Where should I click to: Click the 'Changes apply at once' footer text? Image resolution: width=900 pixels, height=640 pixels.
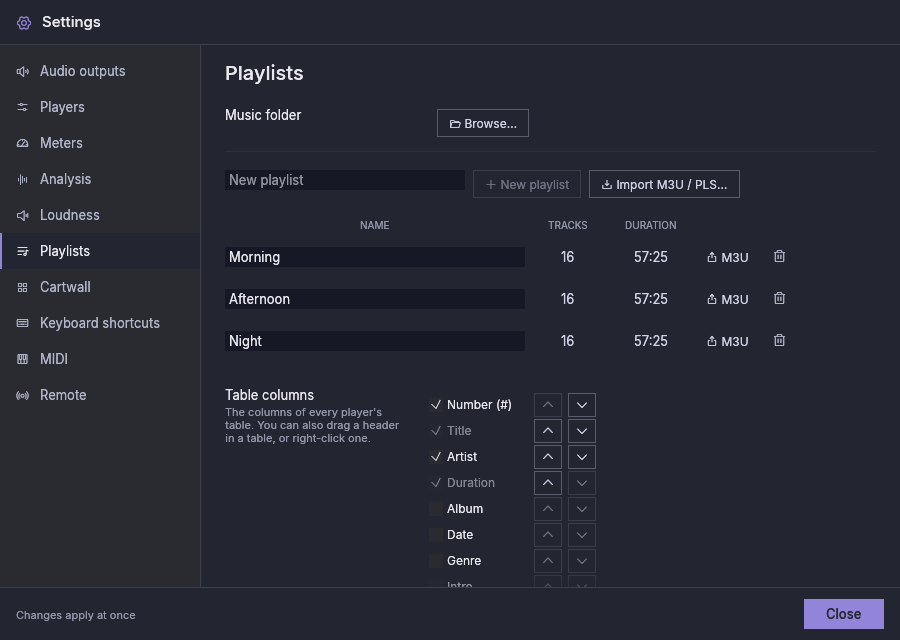tap(76, 615)
